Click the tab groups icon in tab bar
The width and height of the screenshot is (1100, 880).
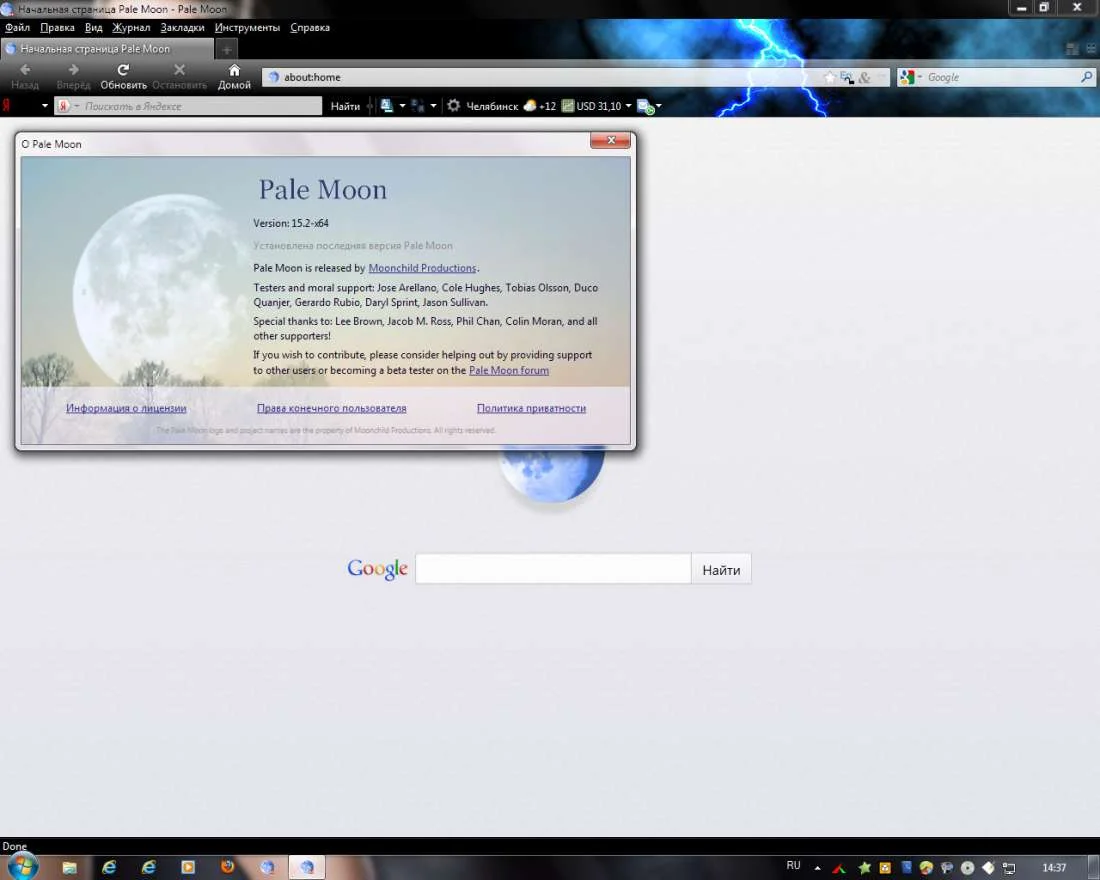[x=1072, y=49]
